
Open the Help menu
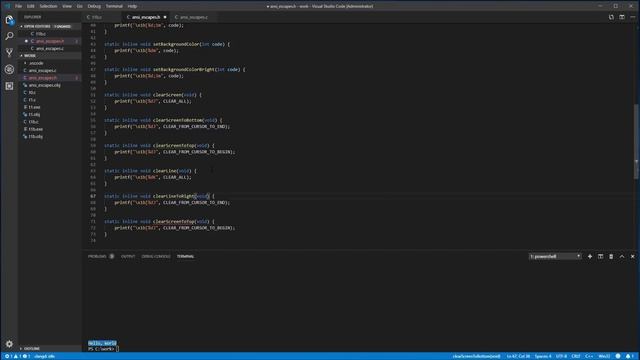point(132,6)
